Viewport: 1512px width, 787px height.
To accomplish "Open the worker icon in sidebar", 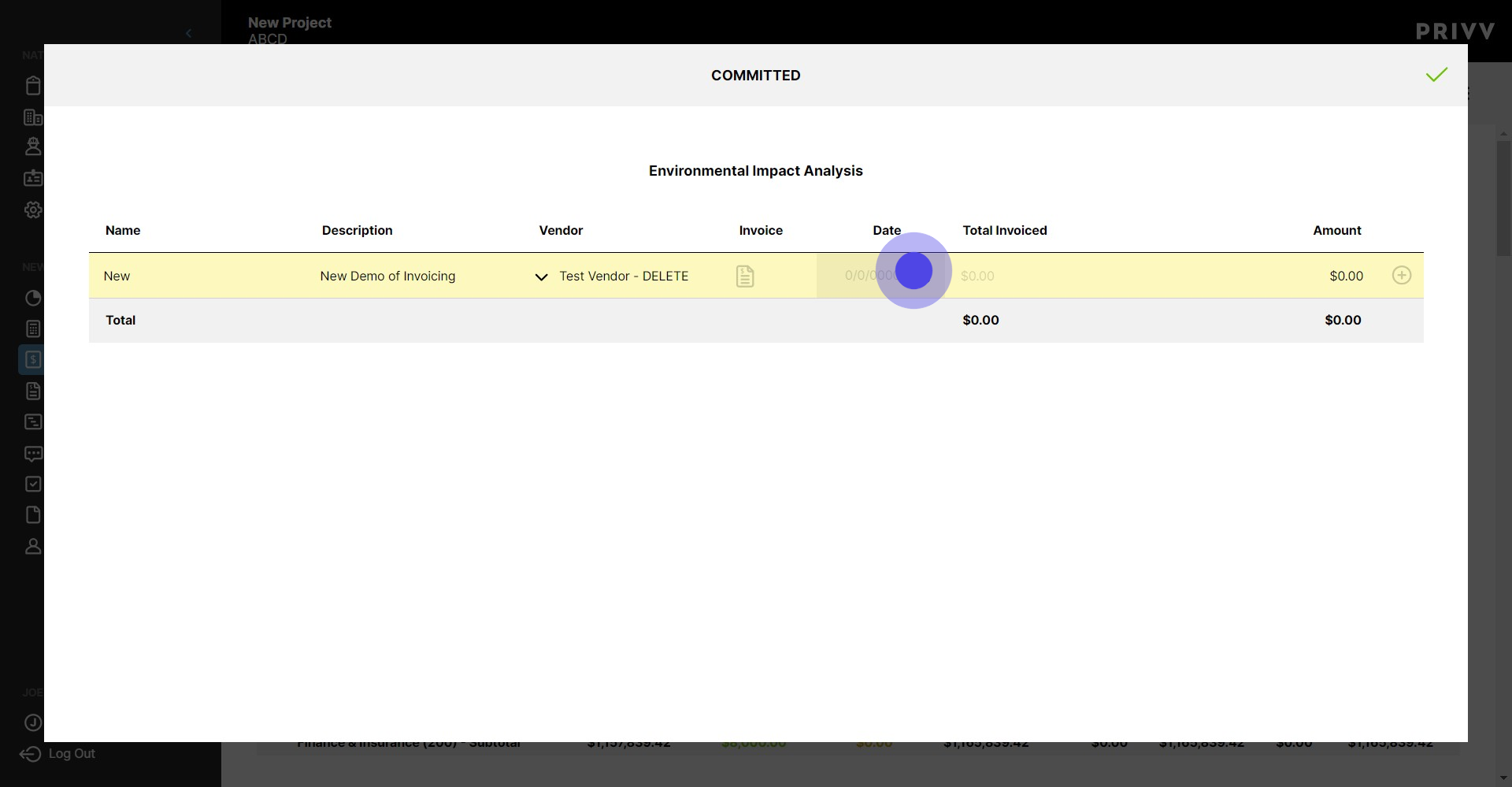I will coord(33,147).
